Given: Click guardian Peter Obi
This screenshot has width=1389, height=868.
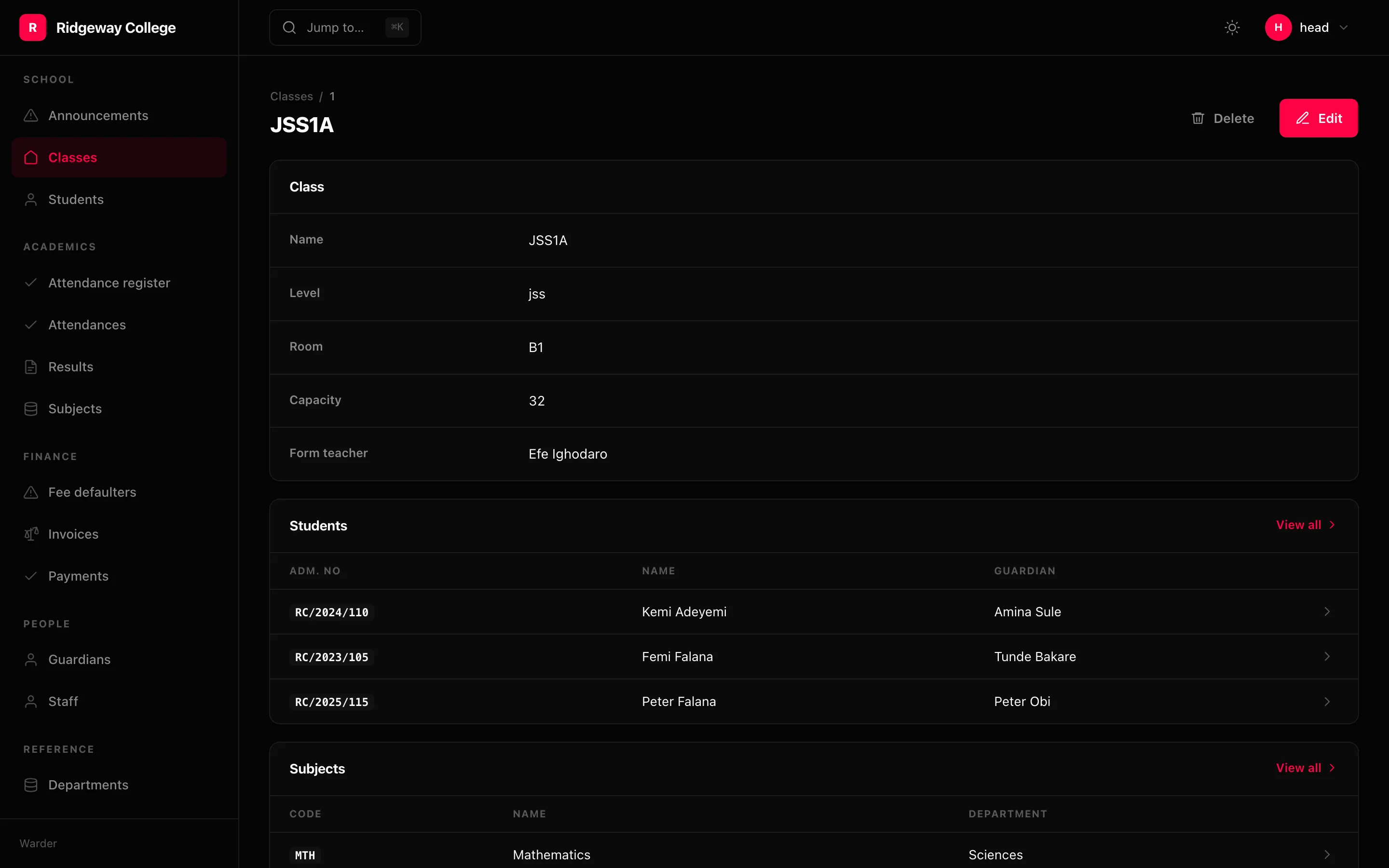Looking at the screenshot, I should tap(1022, 702).
